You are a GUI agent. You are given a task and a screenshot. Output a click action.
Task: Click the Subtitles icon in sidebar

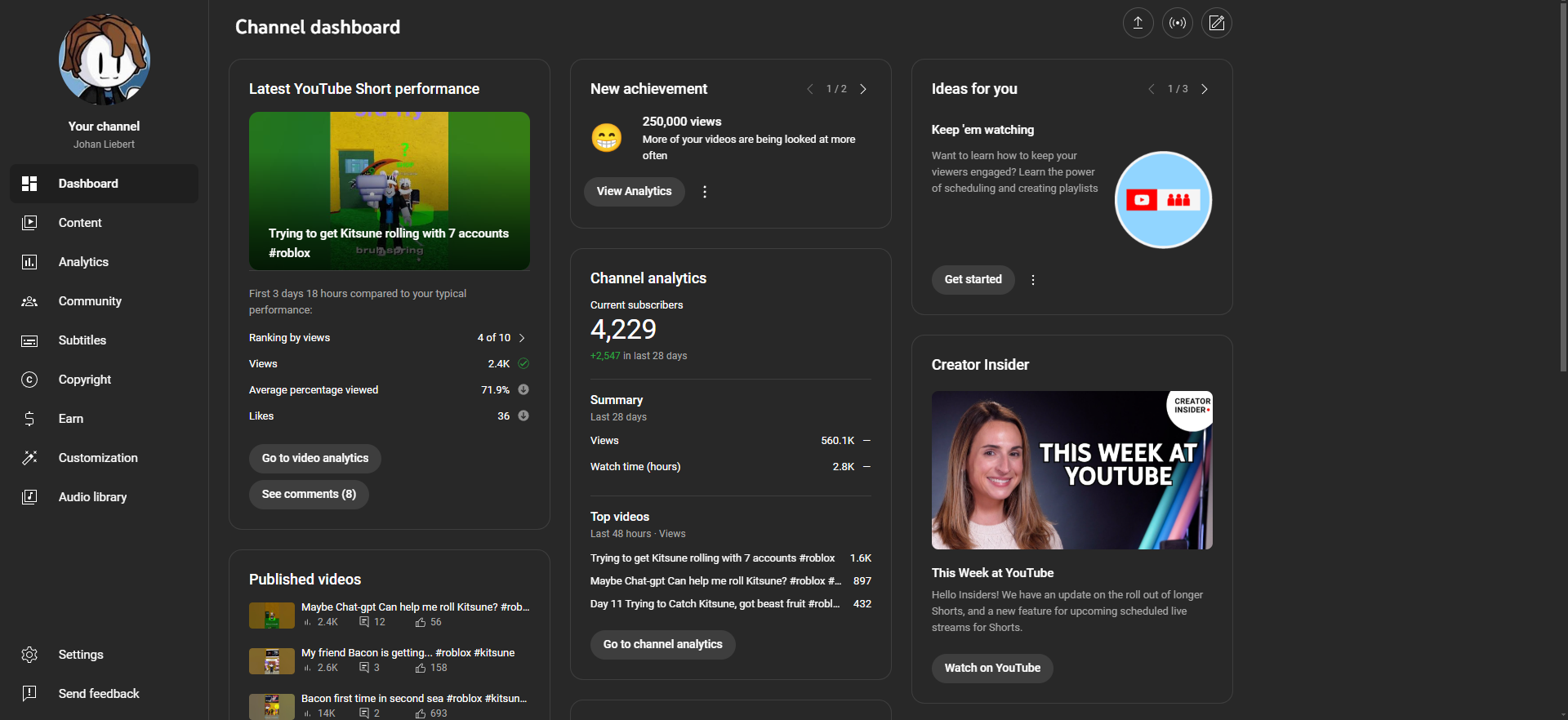tap(29, 340)
